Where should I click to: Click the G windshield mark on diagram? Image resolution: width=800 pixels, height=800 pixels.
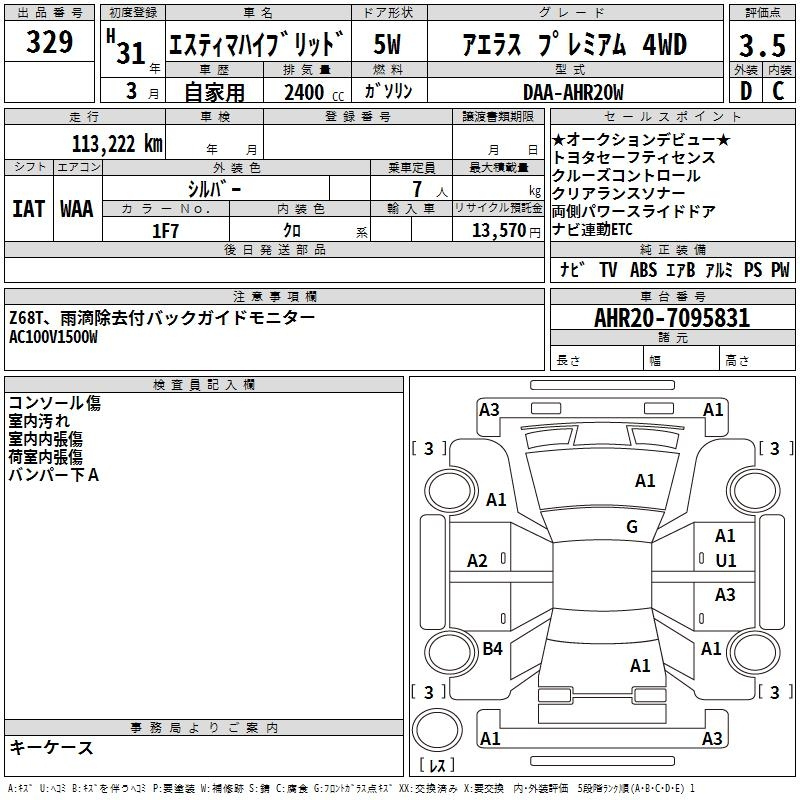click(631, 527)
